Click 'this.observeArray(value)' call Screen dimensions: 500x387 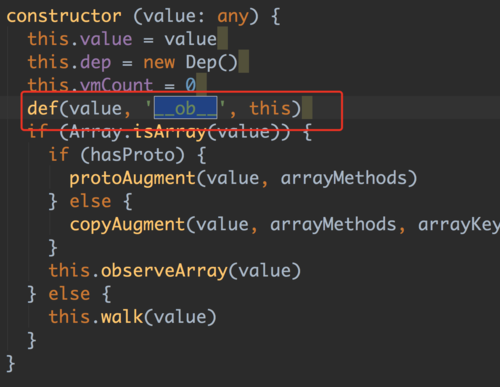coord(175,271)
